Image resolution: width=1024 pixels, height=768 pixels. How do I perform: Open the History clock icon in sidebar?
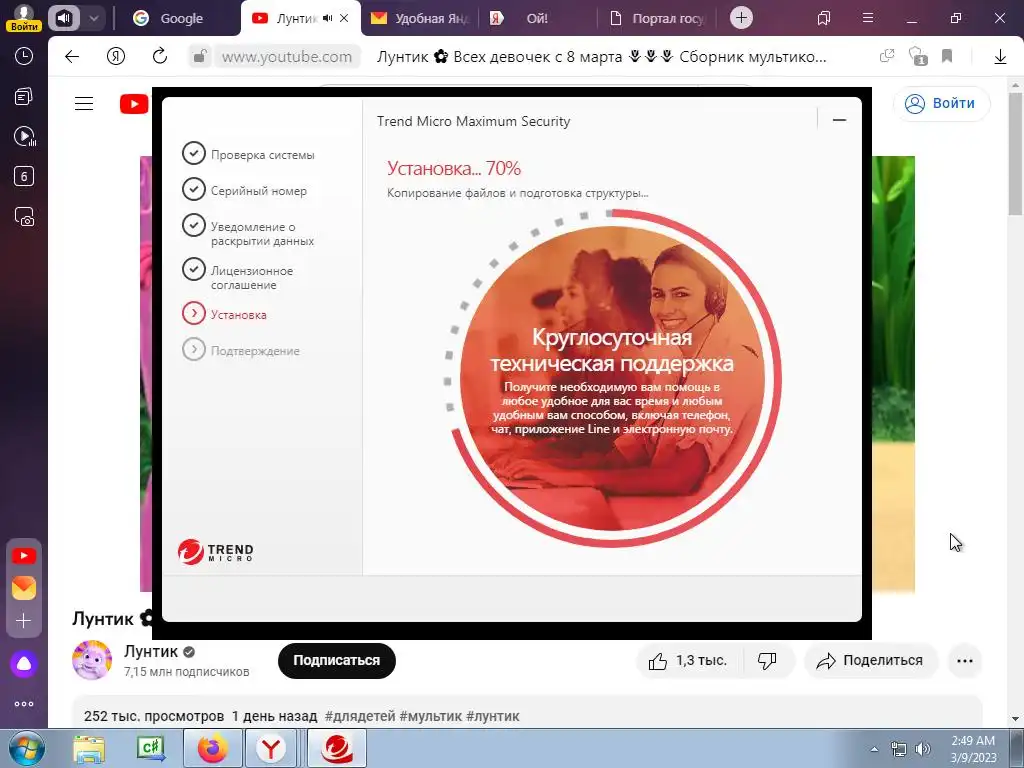pos(24,56)
